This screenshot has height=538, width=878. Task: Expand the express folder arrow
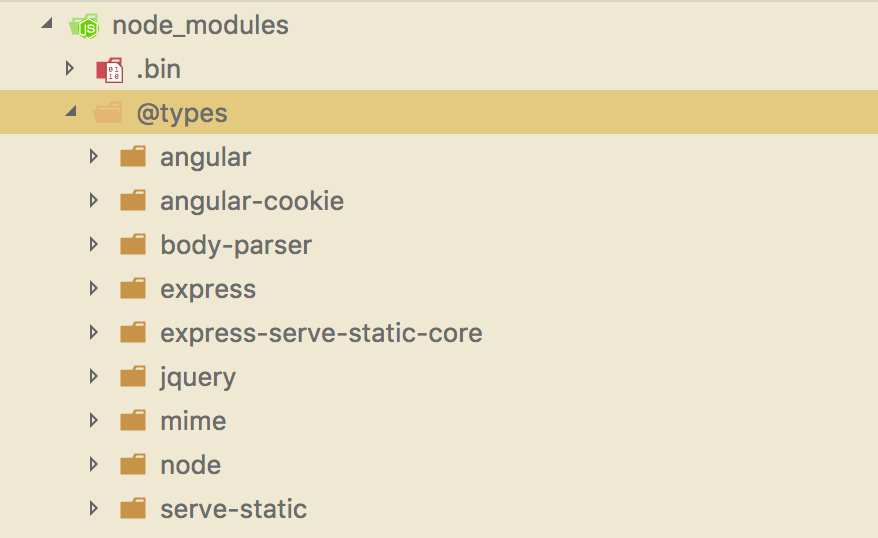(x=94, y=288)
